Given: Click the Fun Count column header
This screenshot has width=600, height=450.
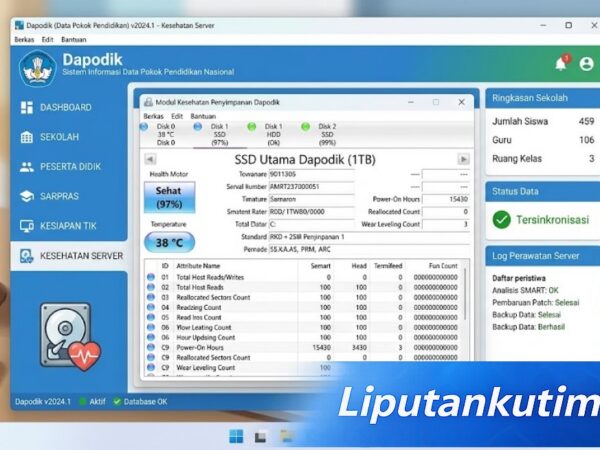Looking at the screenshot, I should pyautogui.click(x=443, y=266).
